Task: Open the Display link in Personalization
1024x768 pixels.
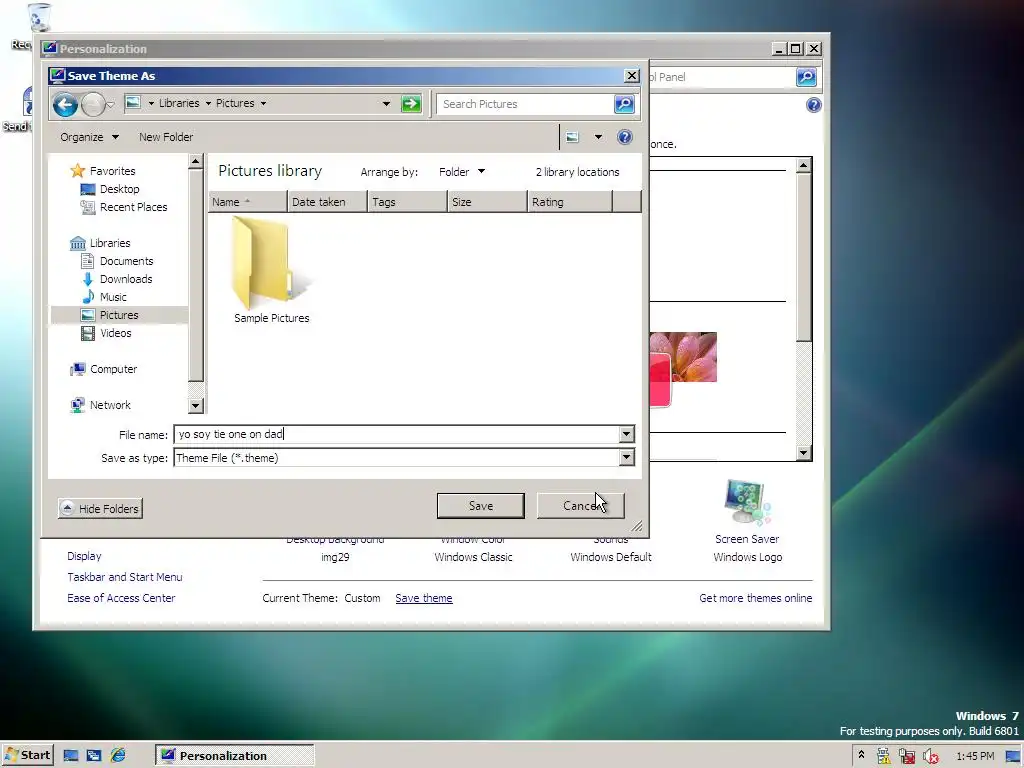Action: [84, 556]
